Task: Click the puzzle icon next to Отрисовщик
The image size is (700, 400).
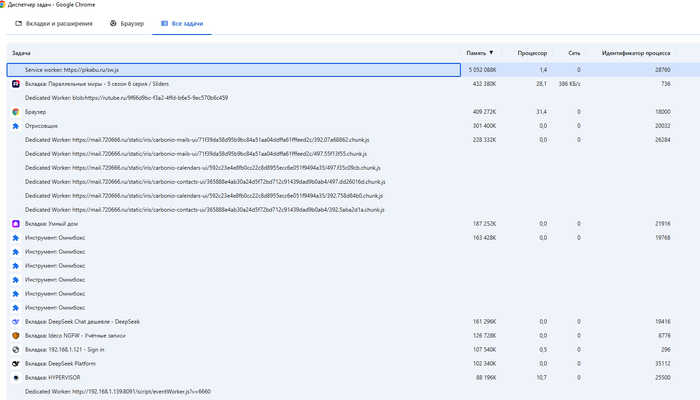Action: [16, 126]
